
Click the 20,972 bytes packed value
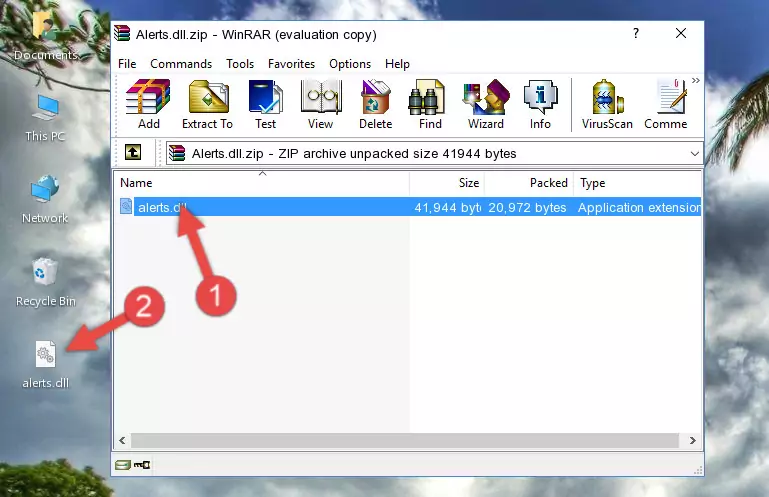527,208
